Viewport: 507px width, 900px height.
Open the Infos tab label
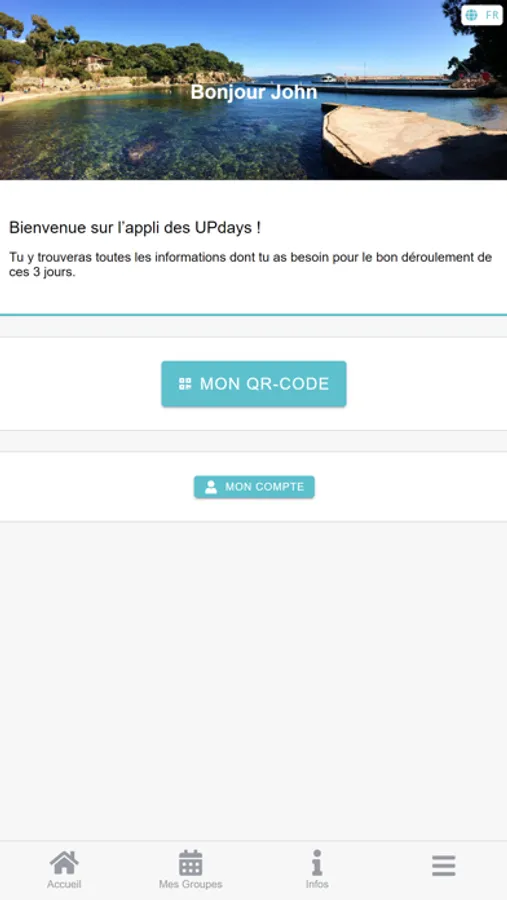pyautogui.click(x=317, y=884)
